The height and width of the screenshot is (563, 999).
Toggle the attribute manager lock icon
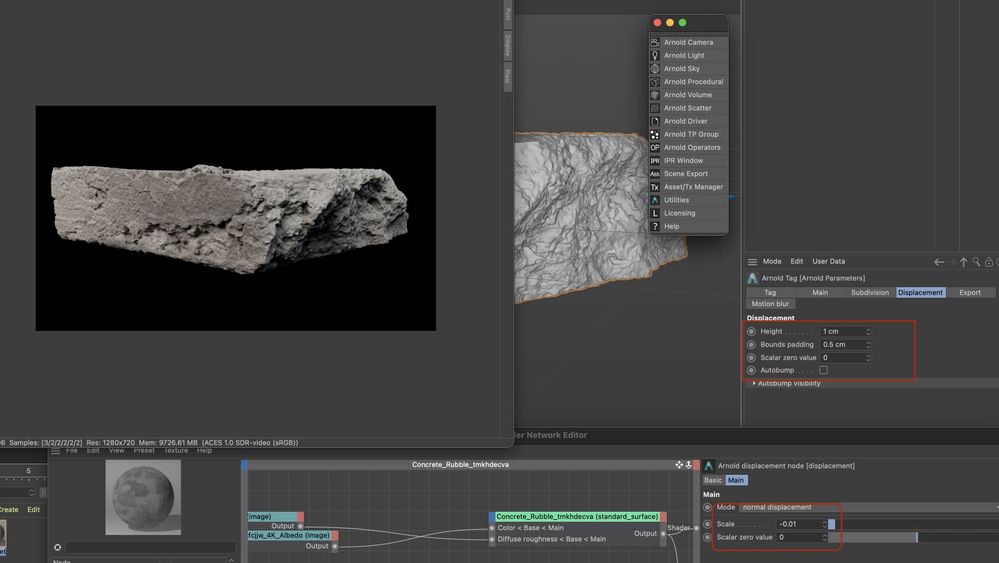point(989,262)
